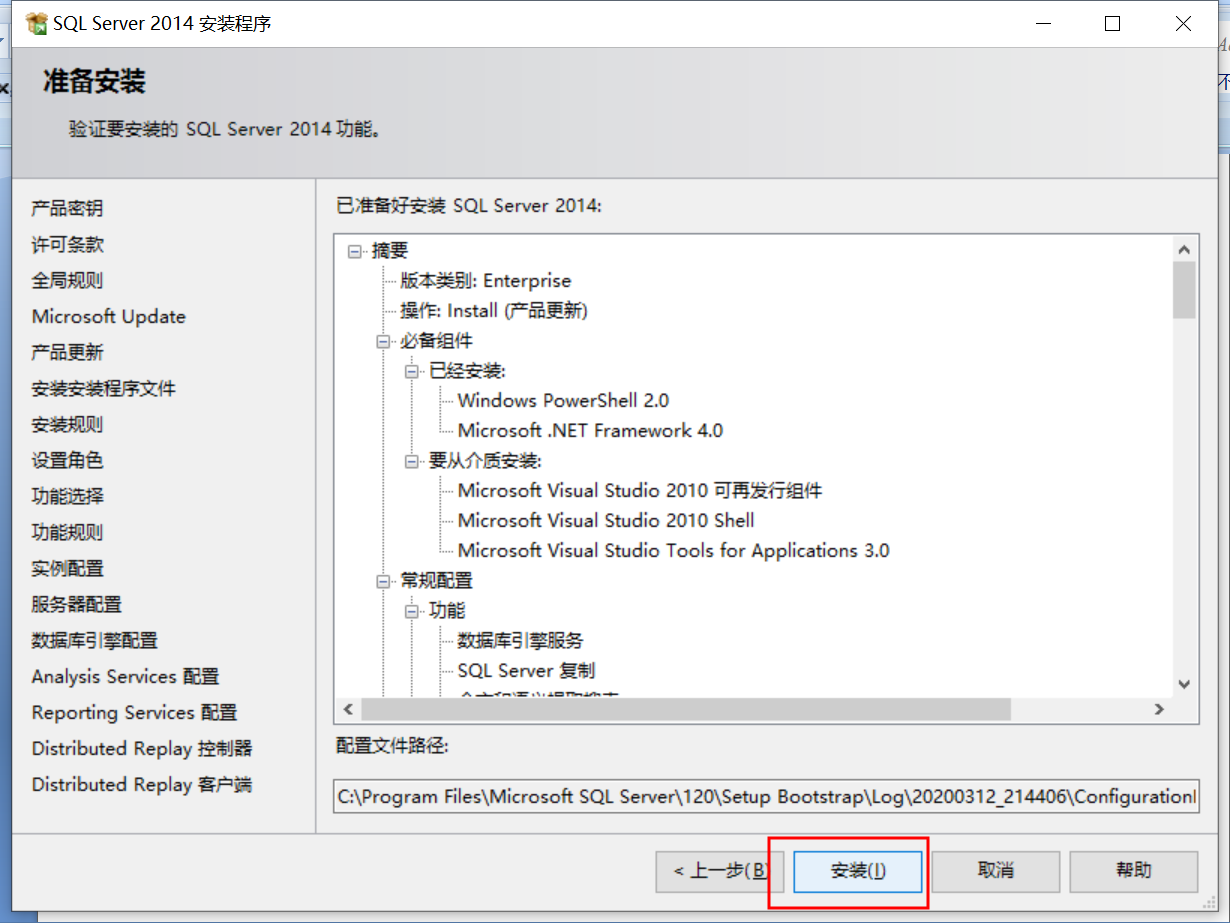
Task: Select the 数据库引擎服务 tree row
Action: [x=521, y=641]
